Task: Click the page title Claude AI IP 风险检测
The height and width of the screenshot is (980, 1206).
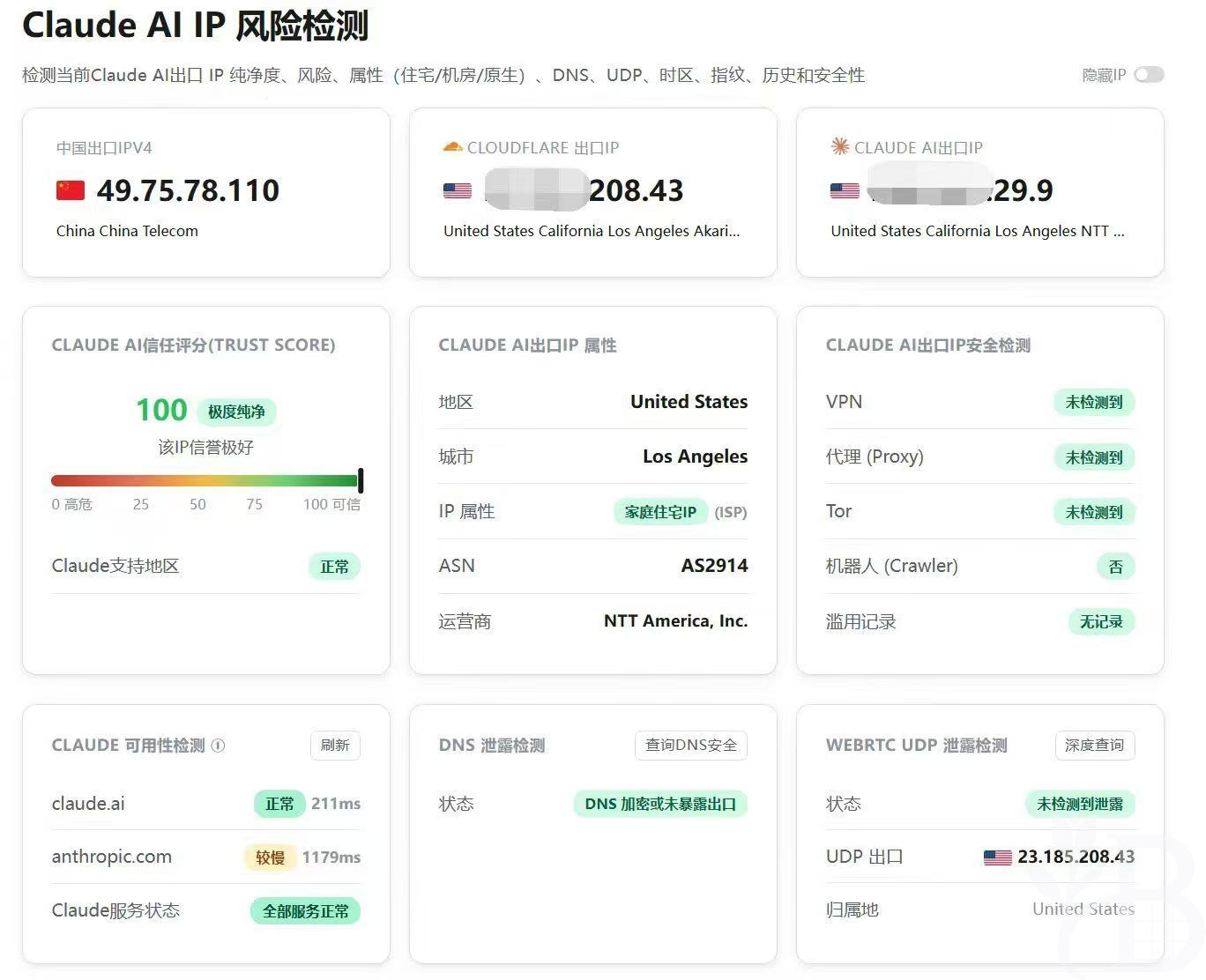Action: (195, 26)
